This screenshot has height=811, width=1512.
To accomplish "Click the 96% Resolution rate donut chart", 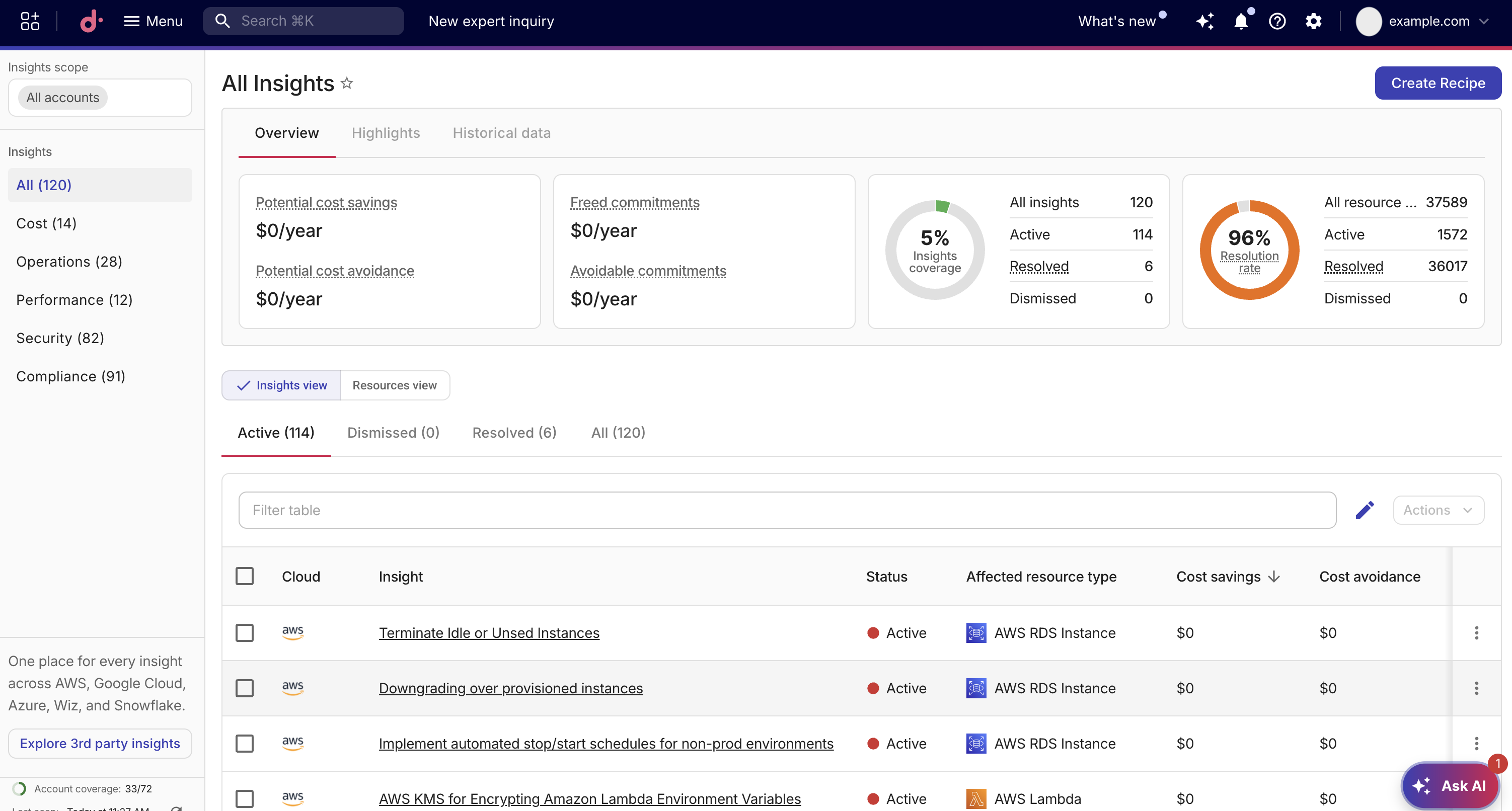I will pos(1249,250).
